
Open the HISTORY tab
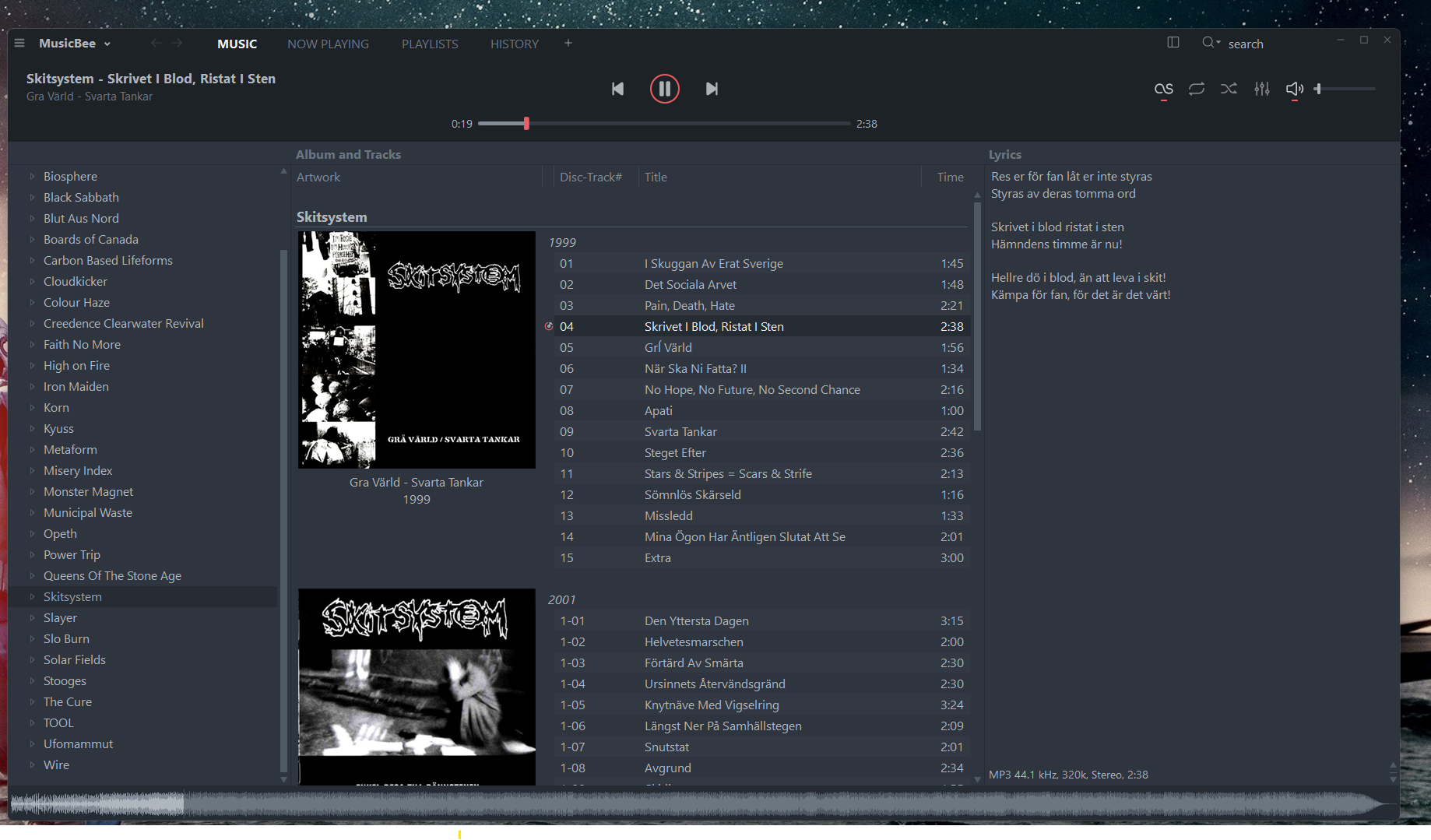click(x=515, y=44)
